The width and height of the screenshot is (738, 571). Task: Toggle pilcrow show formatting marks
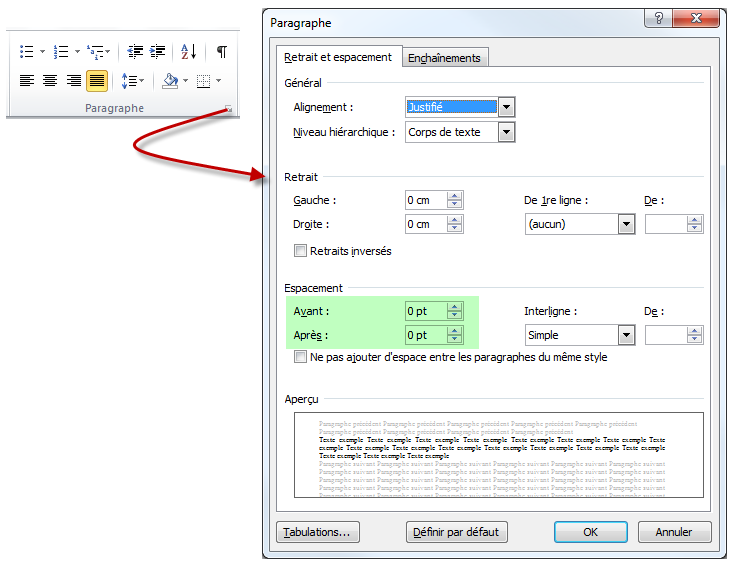click(221, 51)
